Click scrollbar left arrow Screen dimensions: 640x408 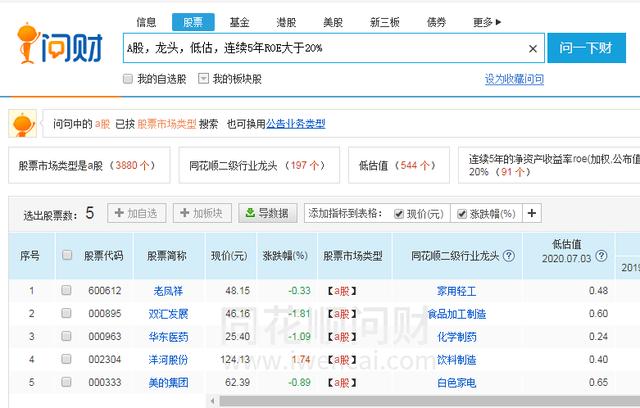point(213,401)
